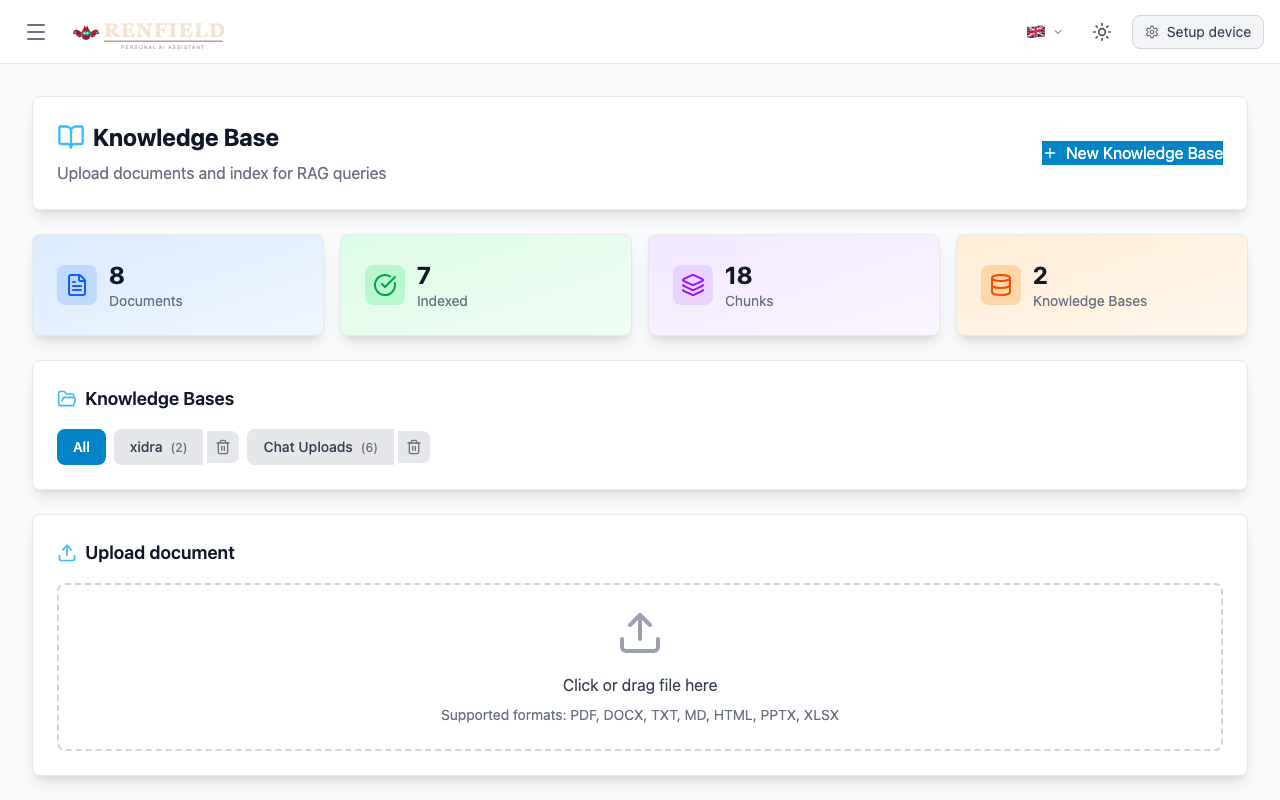The height and width of the screenshot is (800, 1280).
Task: Click the upload arrow icon beside Upload document
Action: [66, 552]
